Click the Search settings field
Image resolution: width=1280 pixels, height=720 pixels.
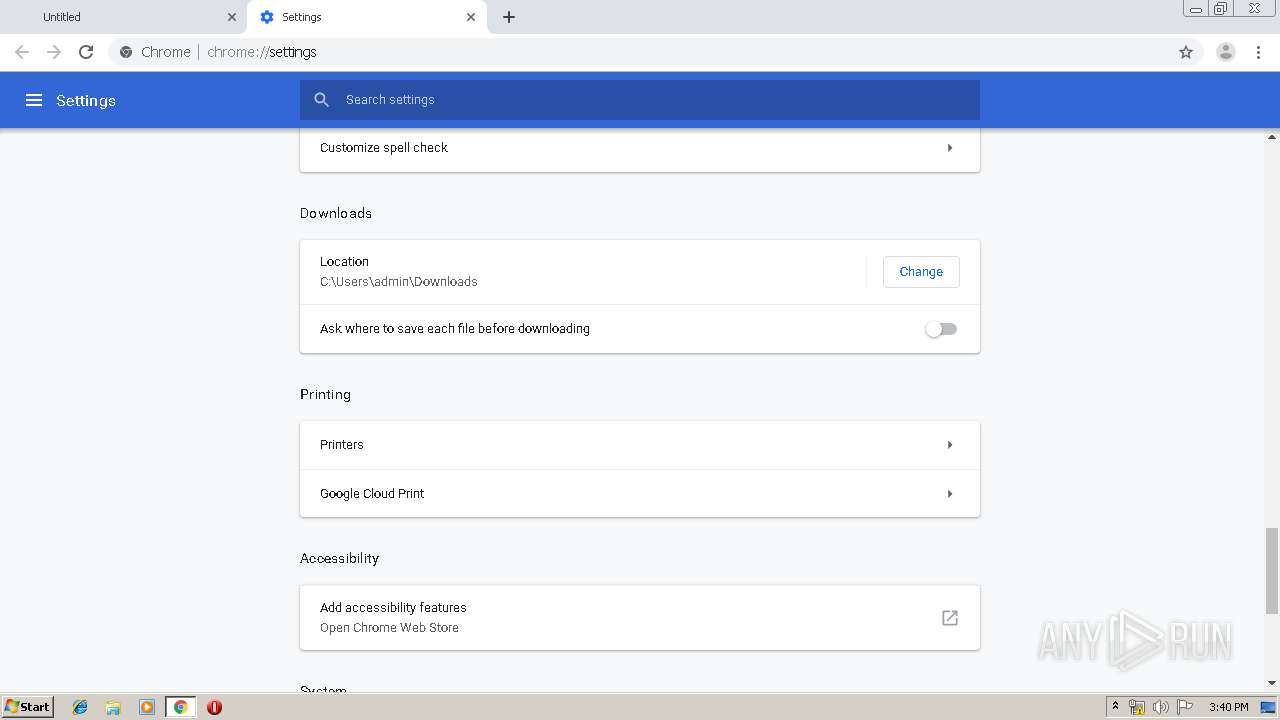(640, 100)
